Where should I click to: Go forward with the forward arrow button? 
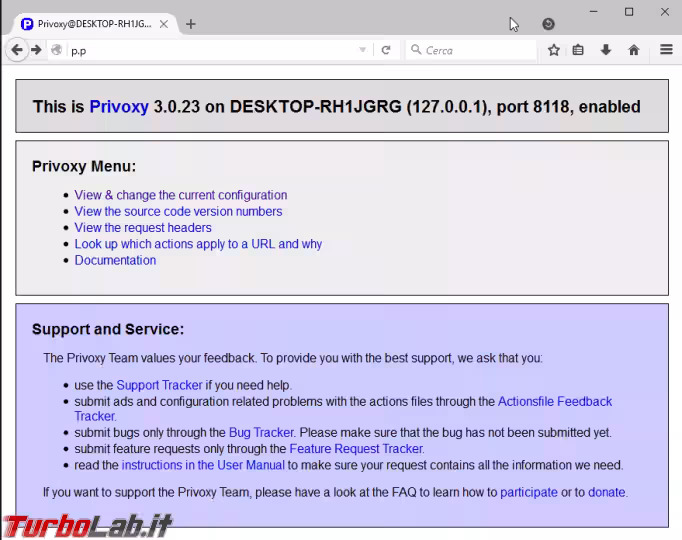click(x=37, y=50)
